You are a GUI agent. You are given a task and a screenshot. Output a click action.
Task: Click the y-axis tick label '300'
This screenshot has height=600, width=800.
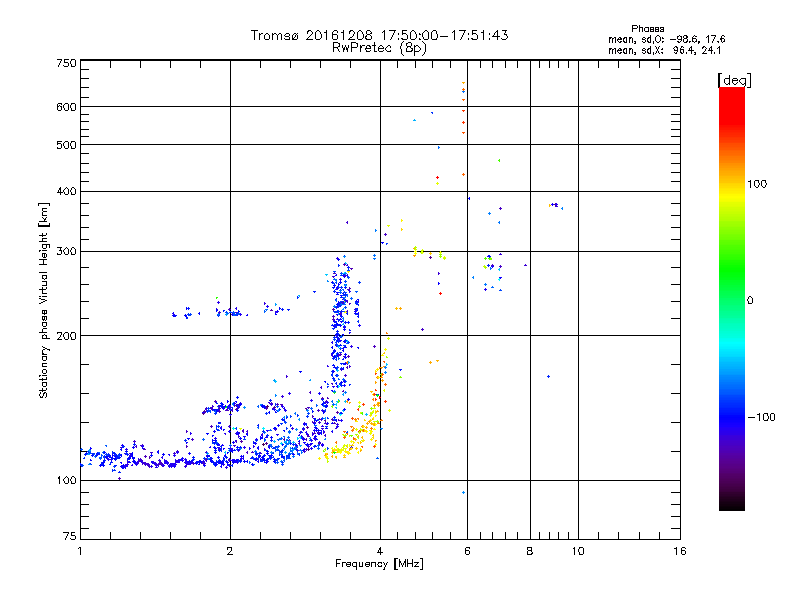[x=67, y=252]
